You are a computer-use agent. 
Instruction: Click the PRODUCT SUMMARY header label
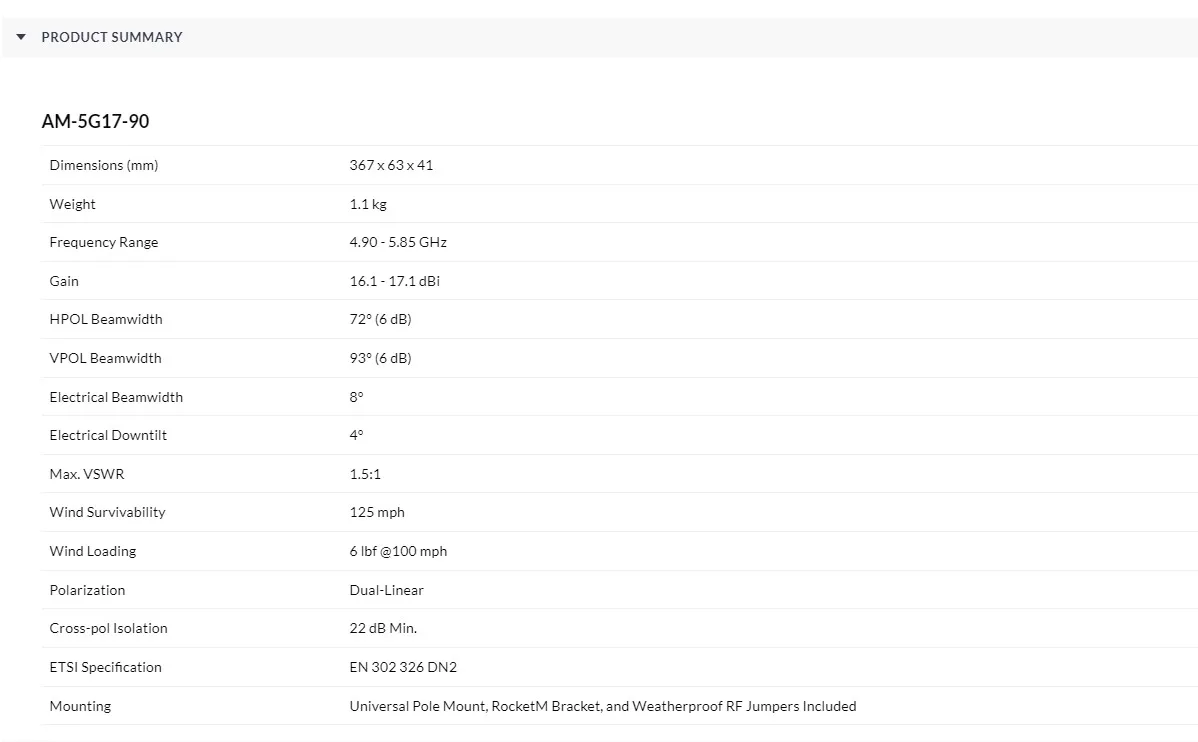[111, 37]
